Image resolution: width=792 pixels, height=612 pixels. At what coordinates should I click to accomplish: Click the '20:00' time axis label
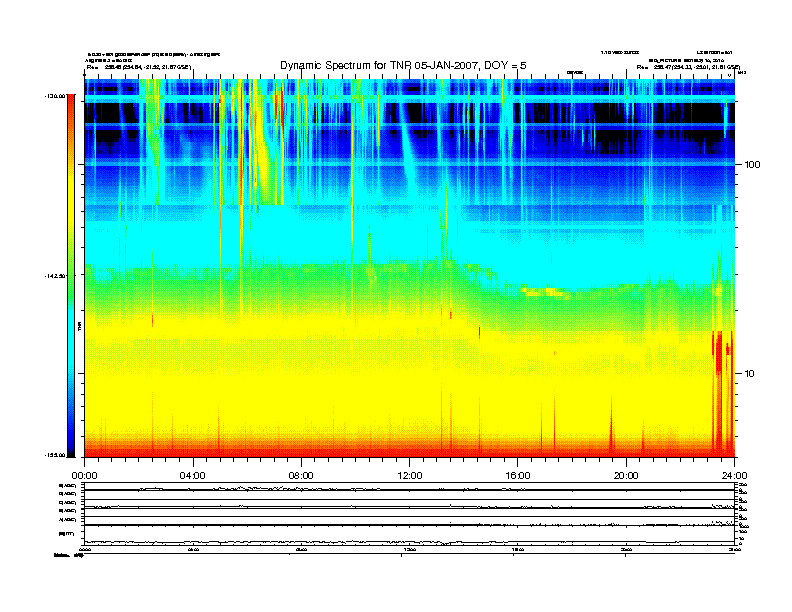626,476
